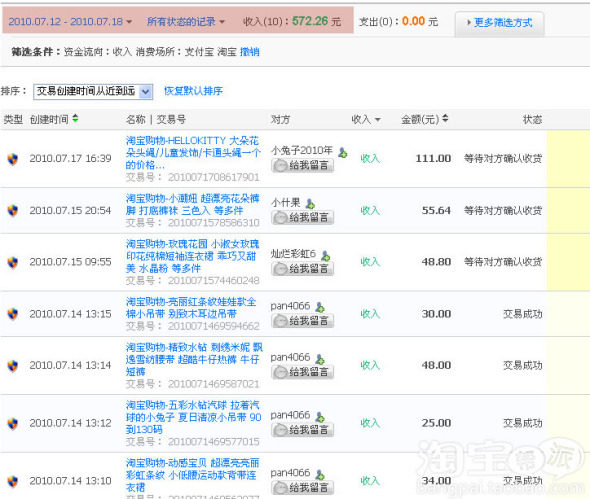
Task: Click counterparty name 灿烂彩虹6
Action: click(293, 254)
